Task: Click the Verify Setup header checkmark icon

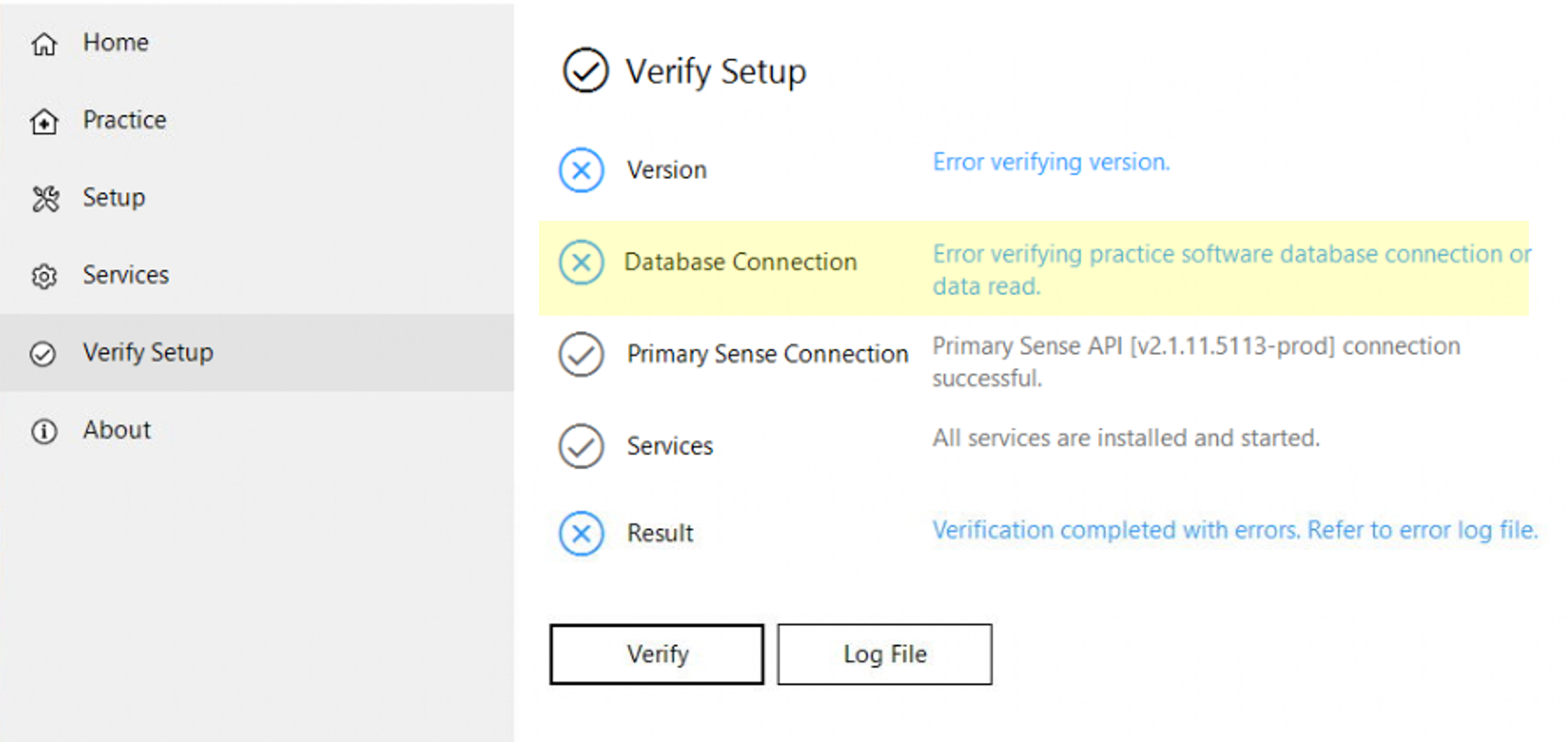Action: tap(585, 70)
